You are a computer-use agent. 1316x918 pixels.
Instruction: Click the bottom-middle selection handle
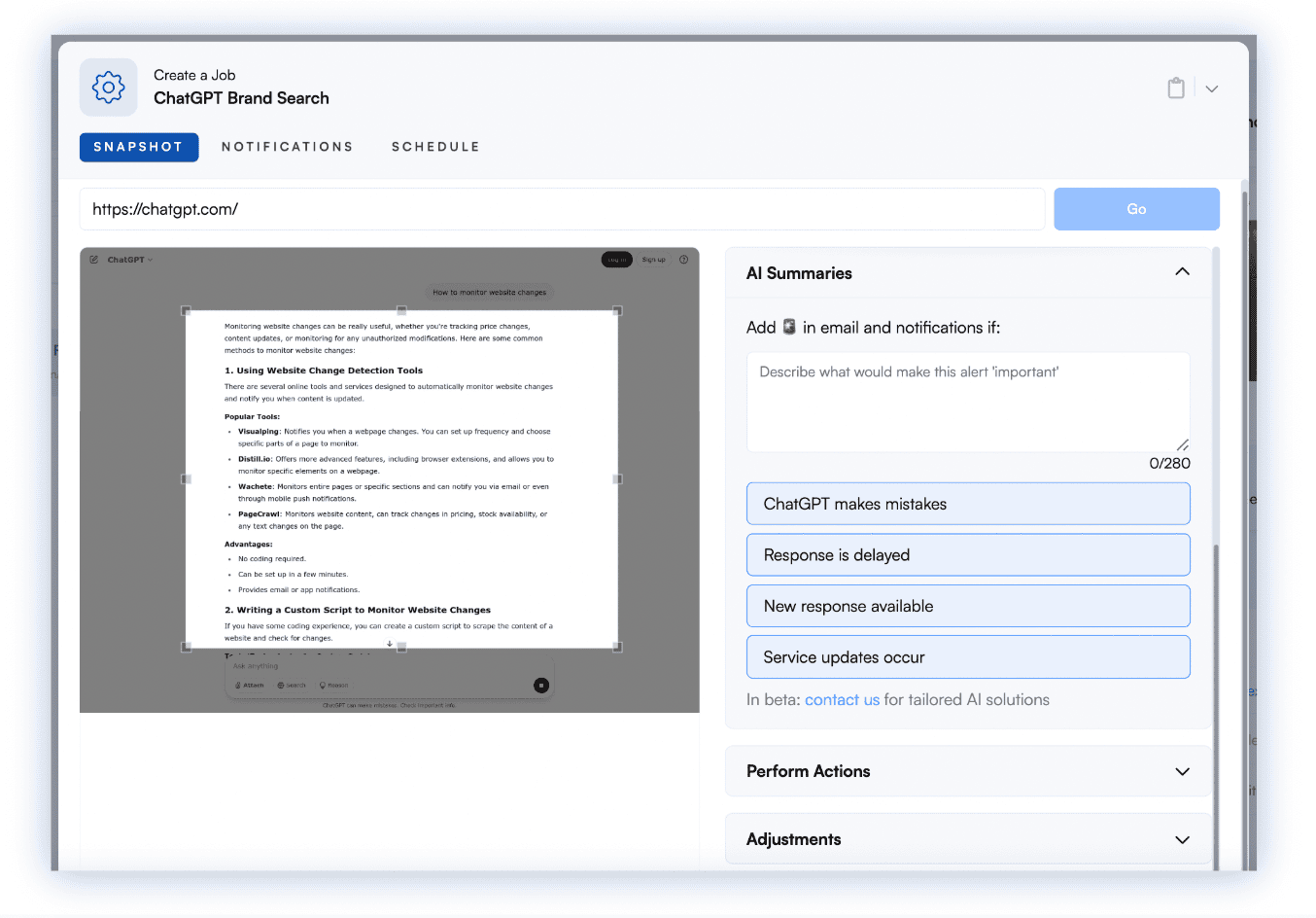click(401, 647)
